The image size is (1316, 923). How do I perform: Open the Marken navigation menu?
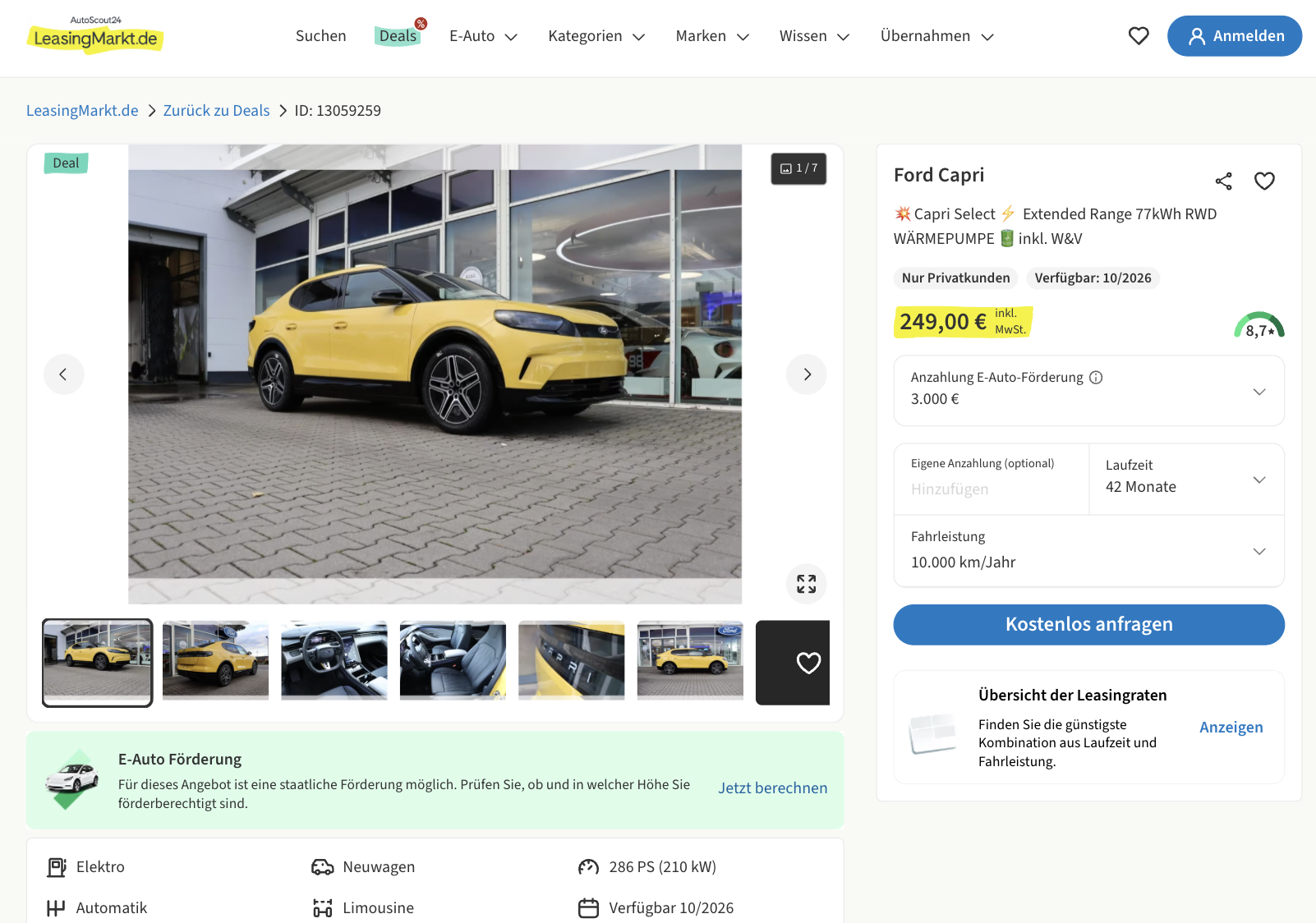(x=712, y=36)
